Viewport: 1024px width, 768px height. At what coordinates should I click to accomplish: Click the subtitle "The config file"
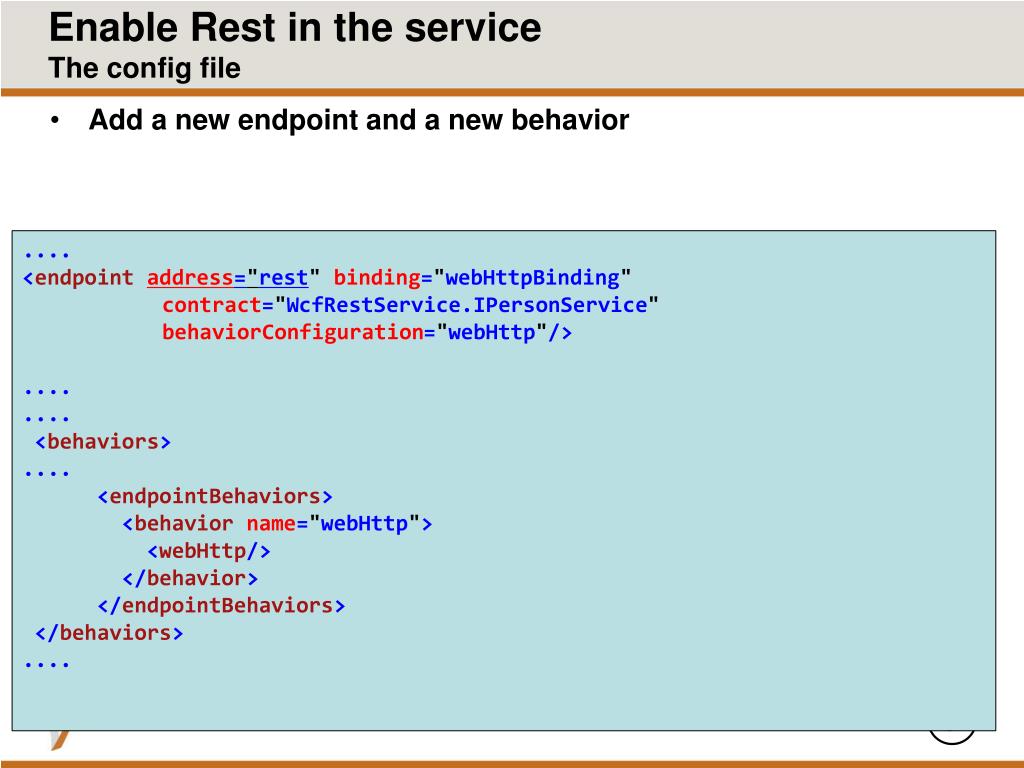click(x=144, y=68)
